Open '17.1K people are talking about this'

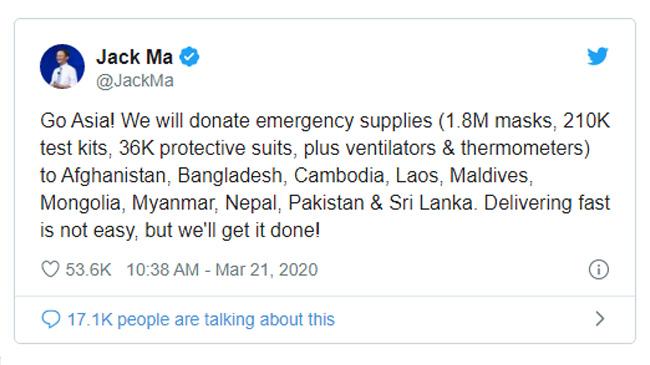pyautogui.click(x=201, y=319)
